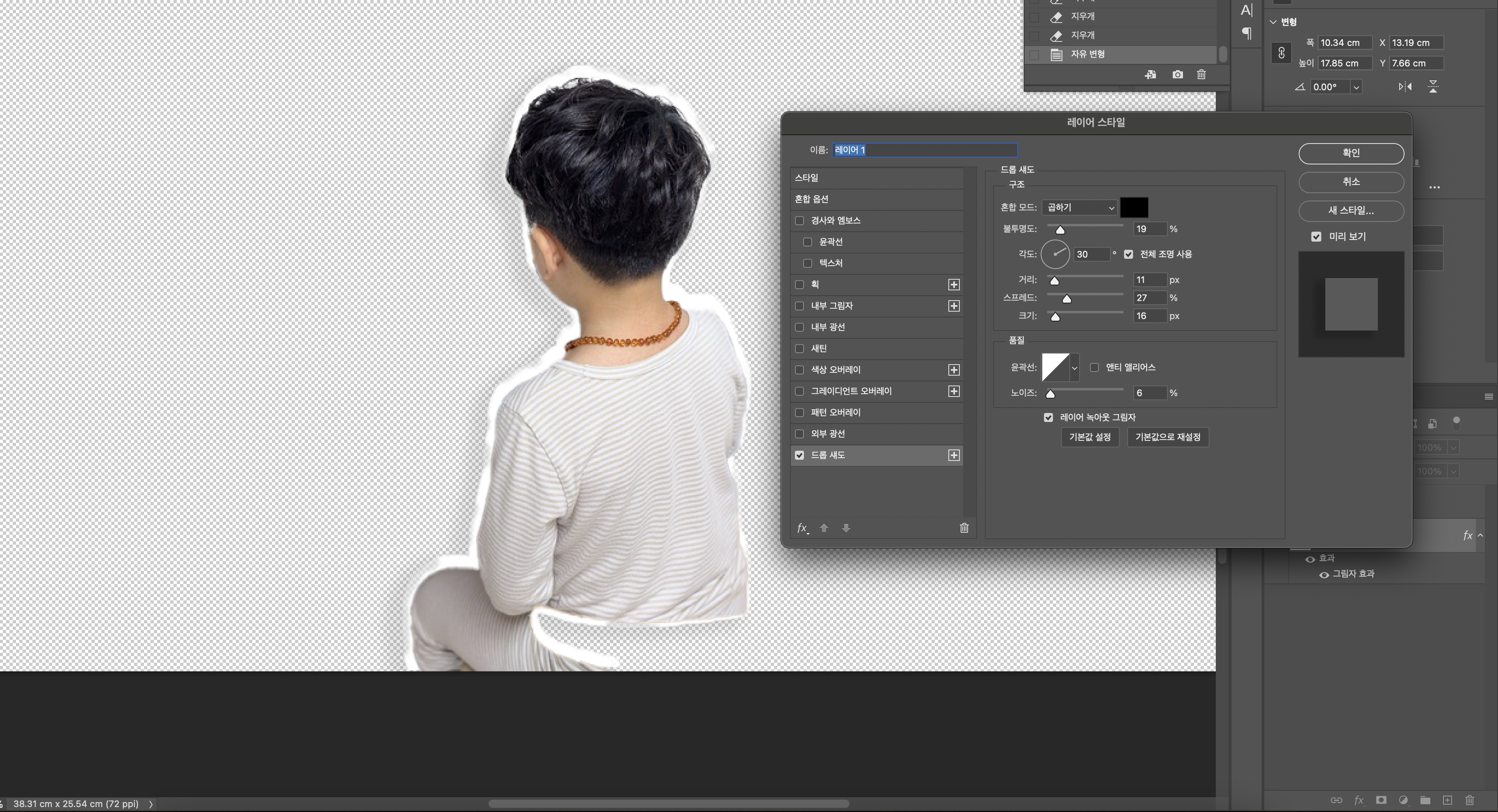
Task: Click the history panel trash delete icon
Action: pos(1201,74)
